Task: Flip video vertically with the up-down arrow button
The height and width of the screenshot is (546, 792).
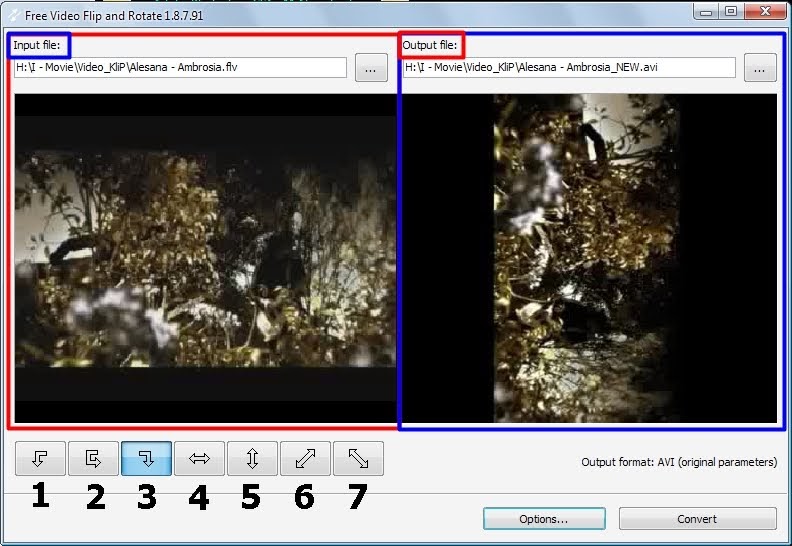Action: (x=253, y=459)
